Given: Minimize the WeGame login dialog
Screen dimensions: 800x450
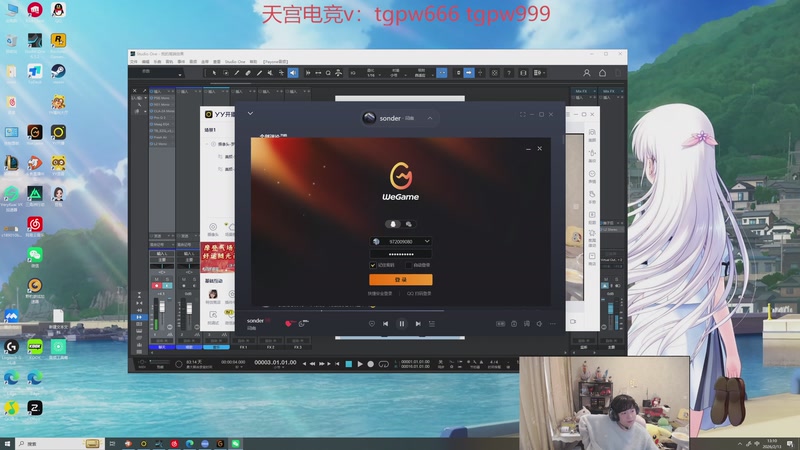Looking at the screenshot, I should (528, 149).
